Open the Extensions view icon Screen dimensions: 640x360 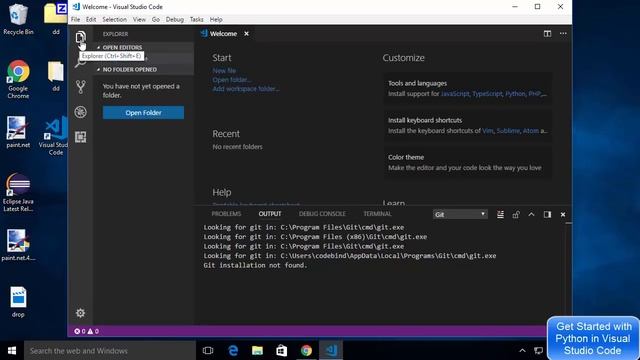[x=80, y=137]
